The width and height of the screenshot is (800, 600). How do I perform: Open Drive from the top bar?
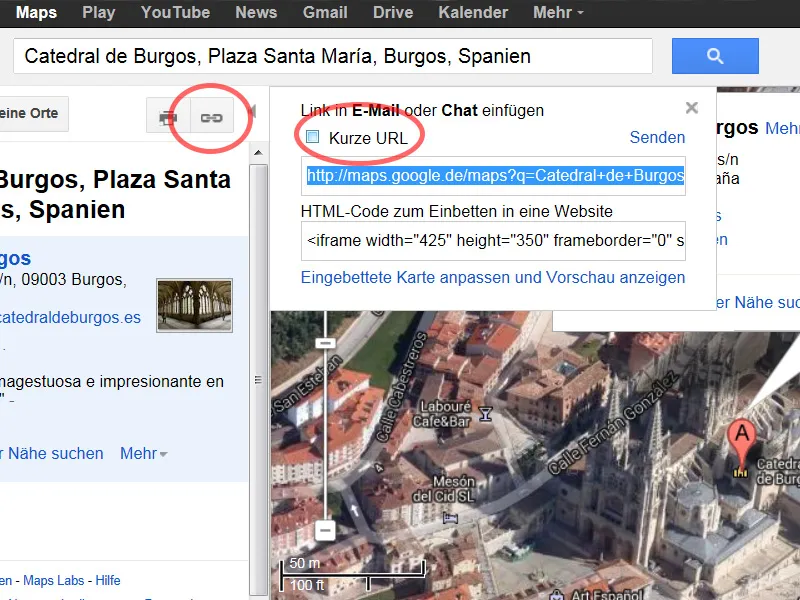click(393, 12)
